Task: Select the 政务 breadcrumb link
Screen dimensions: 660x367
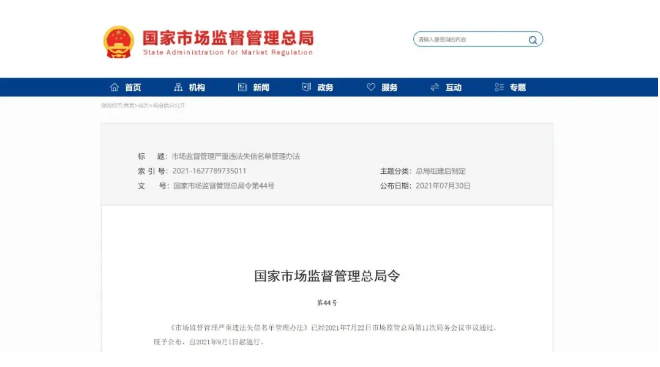Action: (x=143, y=106)
